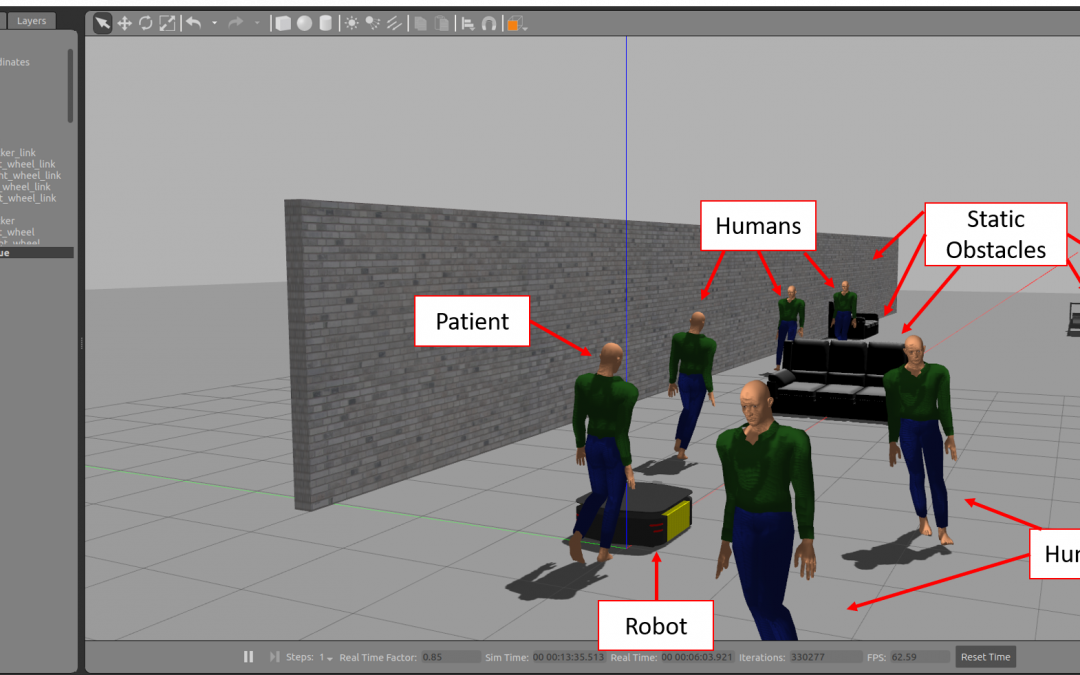Add a spot light from toolbar
The width and height of the screenshot is (1080, 675).
click(x=373, y=23)
